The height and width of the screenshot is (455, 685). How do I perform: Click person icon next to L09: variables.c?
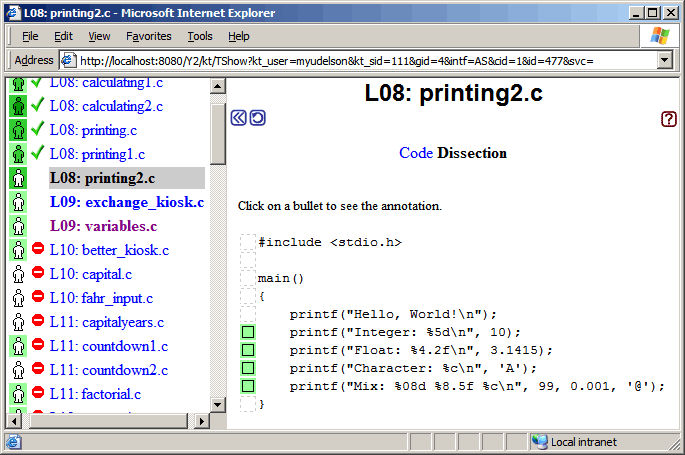click(18, 226)
